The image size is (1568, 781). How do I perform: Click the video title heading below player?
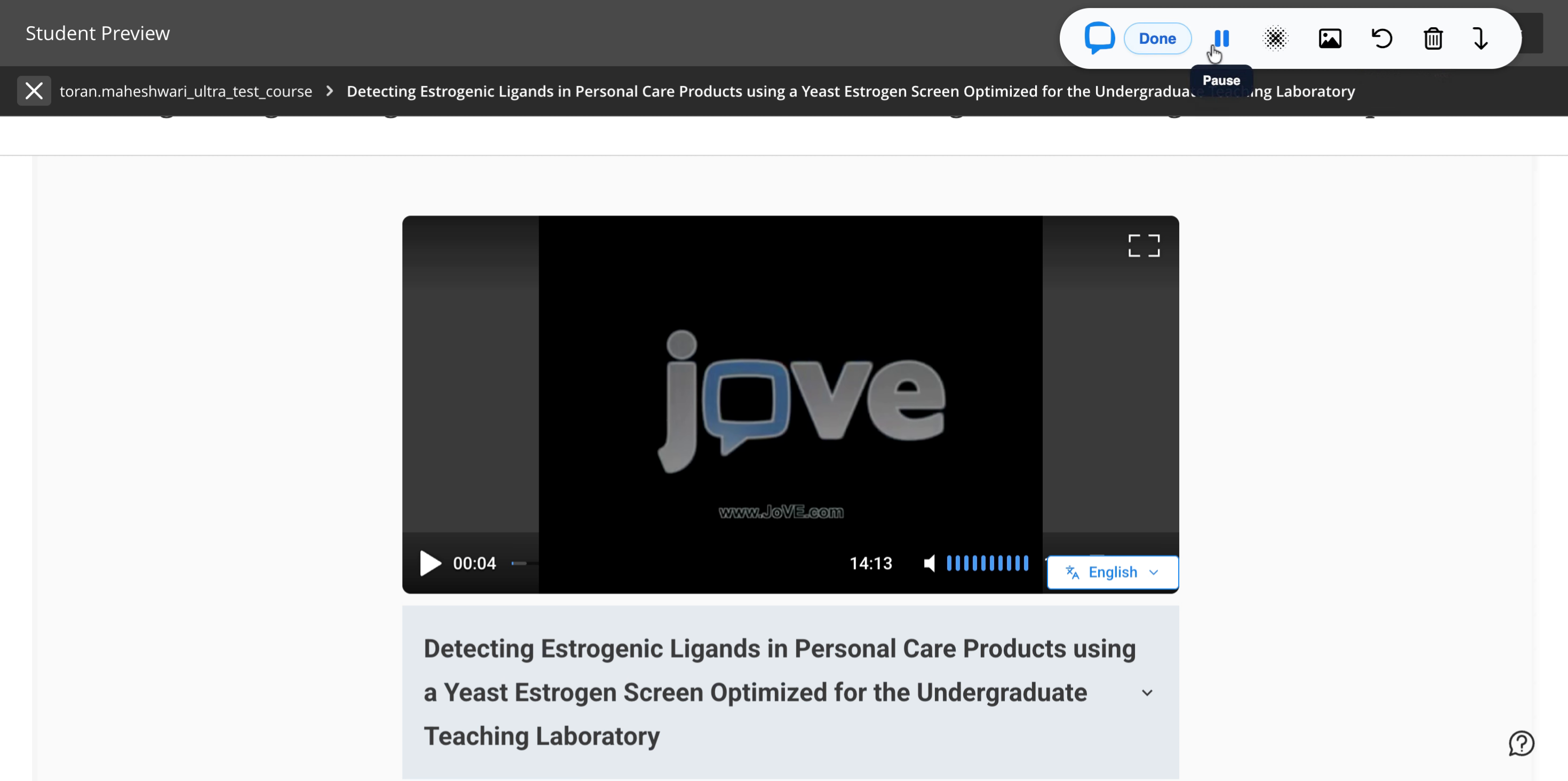[780, 693]
